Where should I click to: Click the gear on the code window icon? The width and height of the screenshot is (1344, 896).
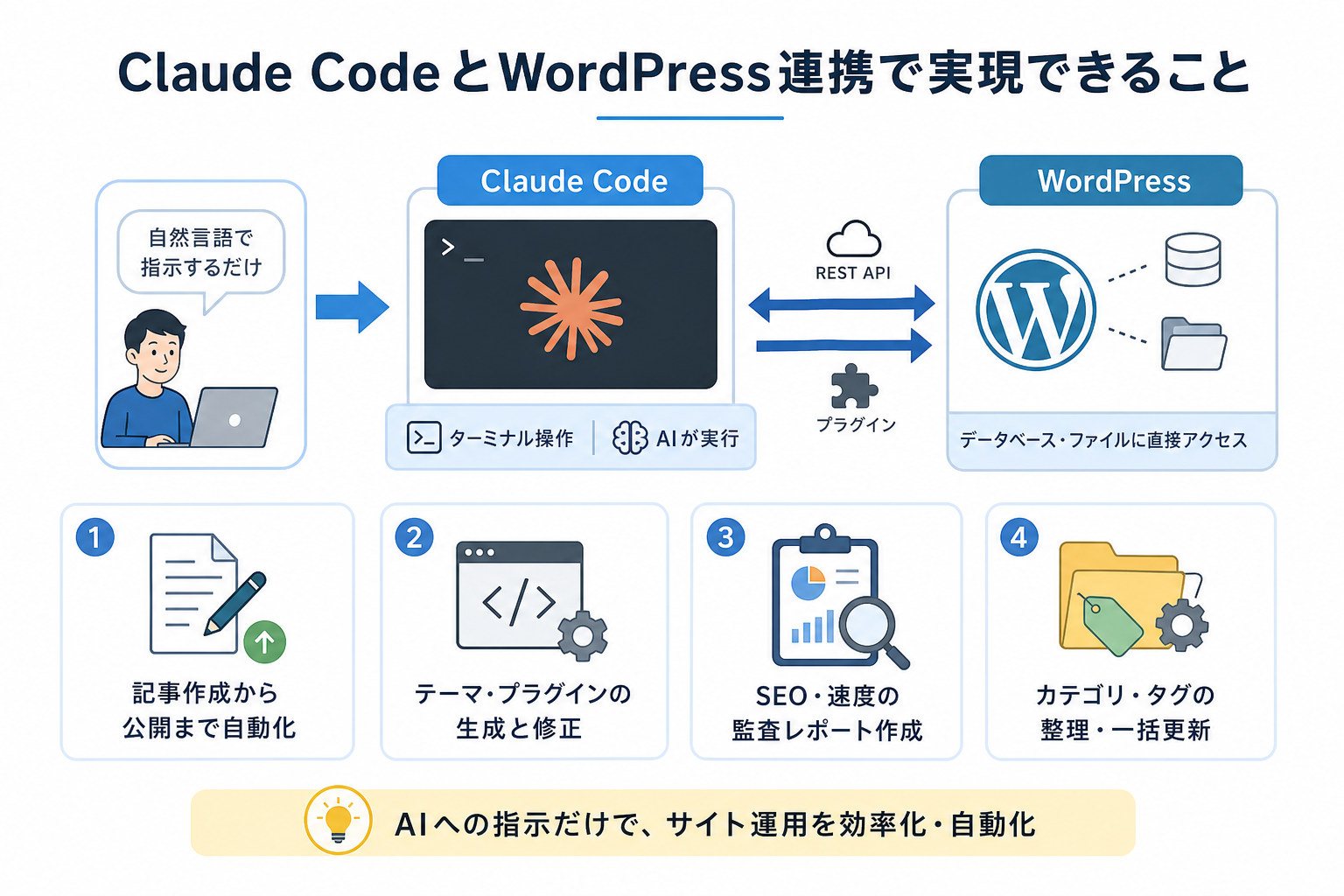[x=582, y=634]
